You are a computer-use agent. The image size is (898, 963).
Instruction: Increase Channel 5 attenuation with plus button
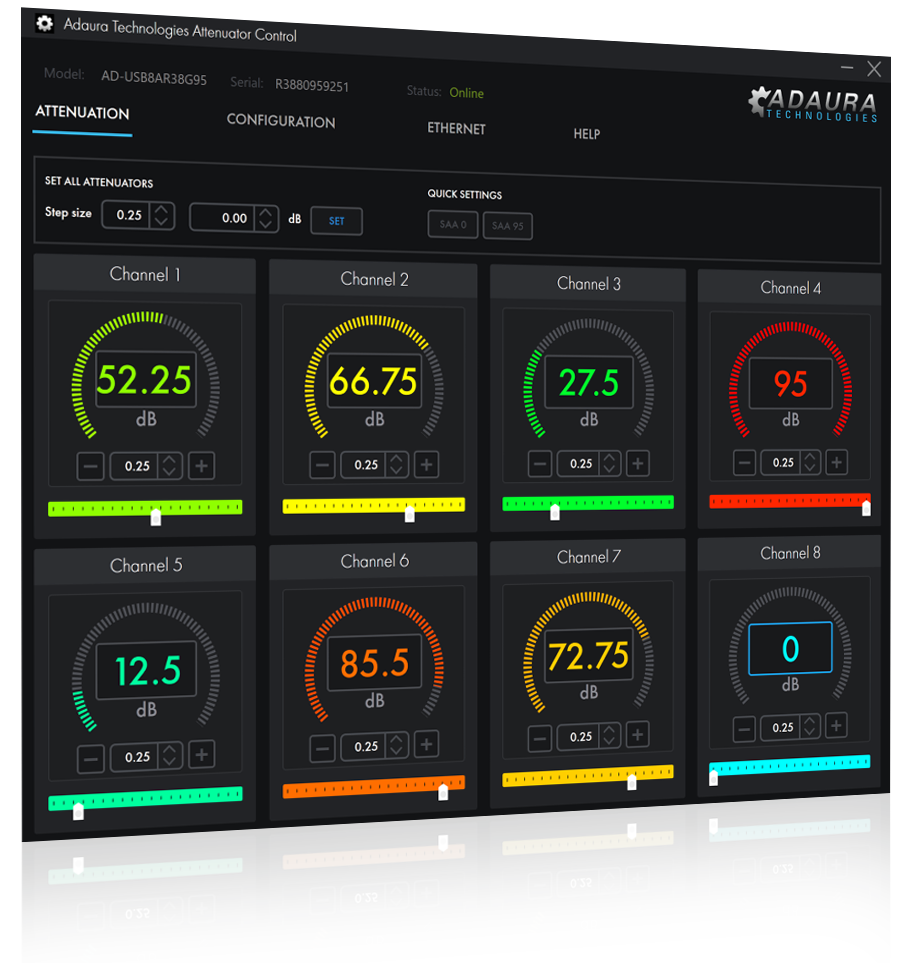201,755
